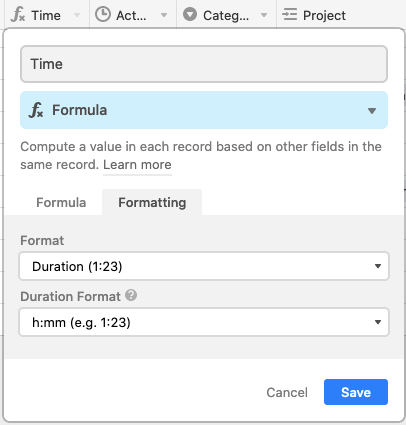Image resolution: width=406 pixels, height=425 pixels.
Task: Switch to the Formula tab
Action: pyautogui.click(x=61, y=203)
